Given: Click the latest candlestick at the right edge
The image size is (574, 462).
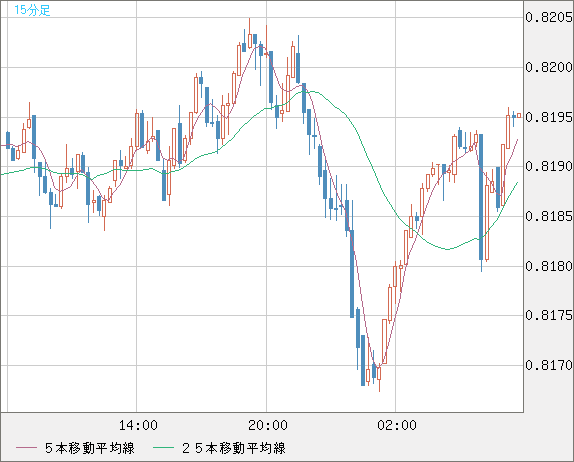Looking at the screenshot, I should coord(519,116).
